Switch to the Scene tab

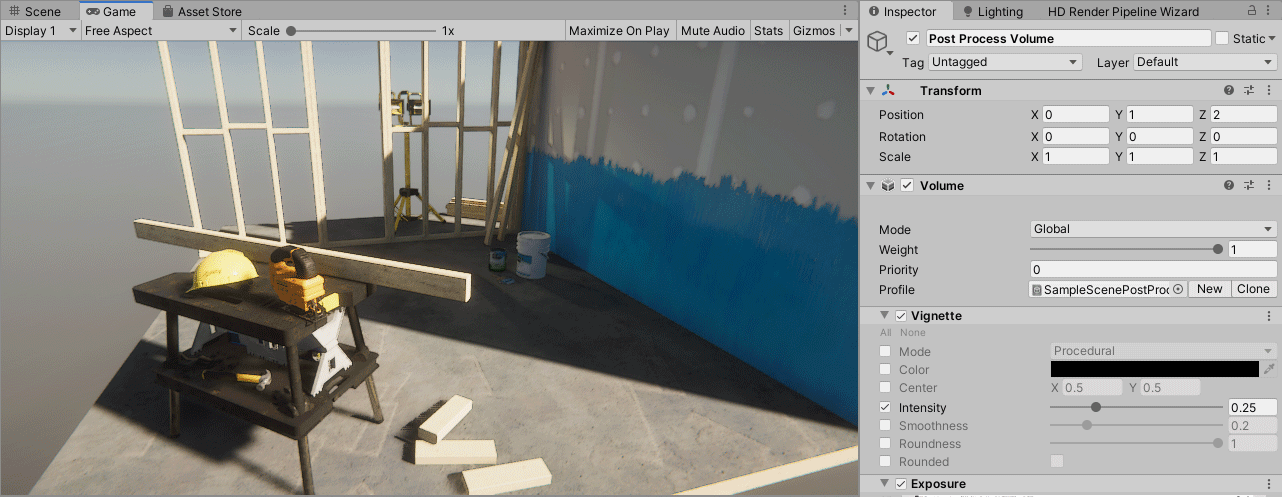pos(35,12)
